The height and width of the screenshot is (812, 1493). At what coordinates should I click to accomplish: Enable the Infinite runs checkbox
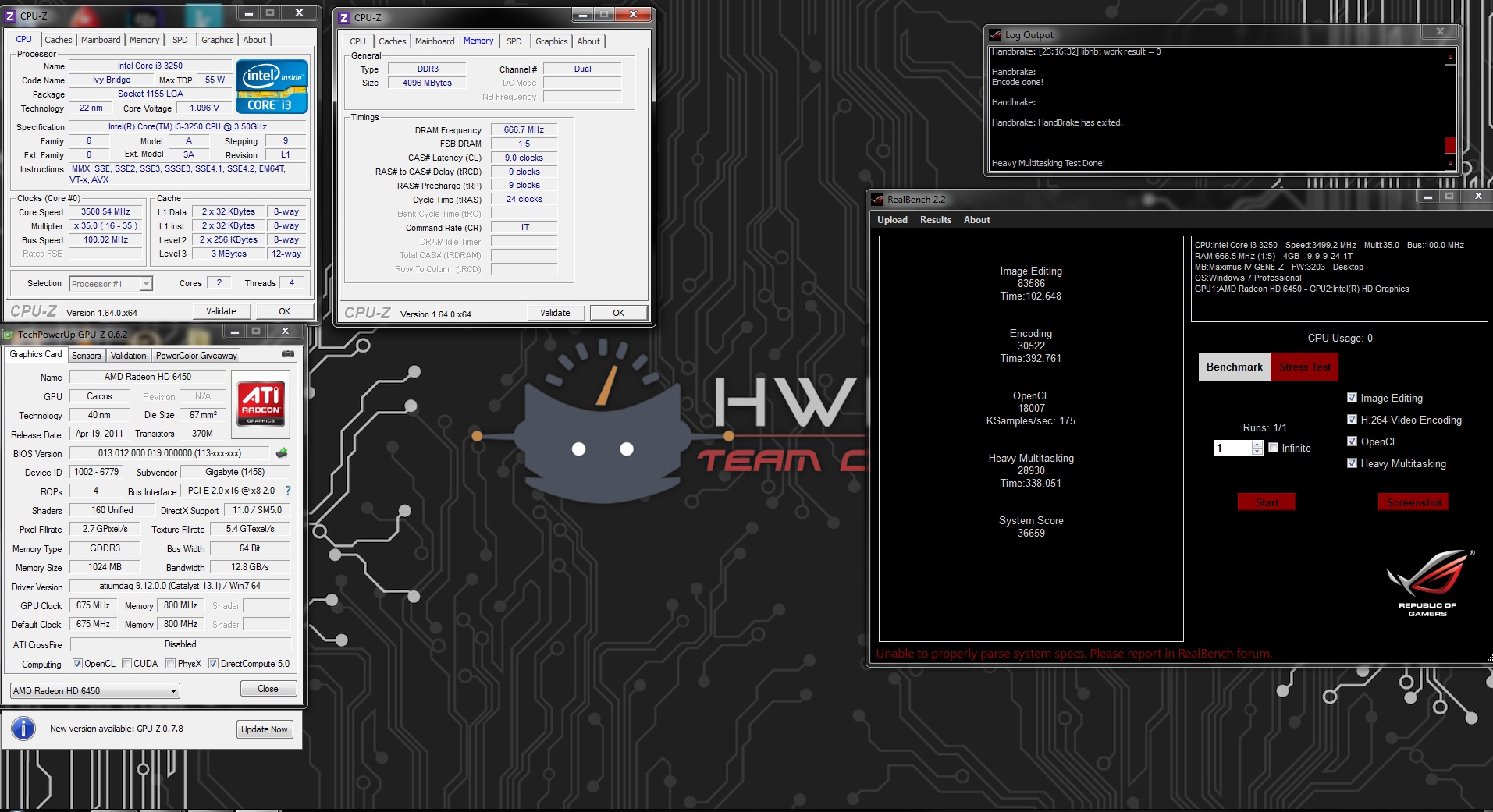pos(1274,448)
